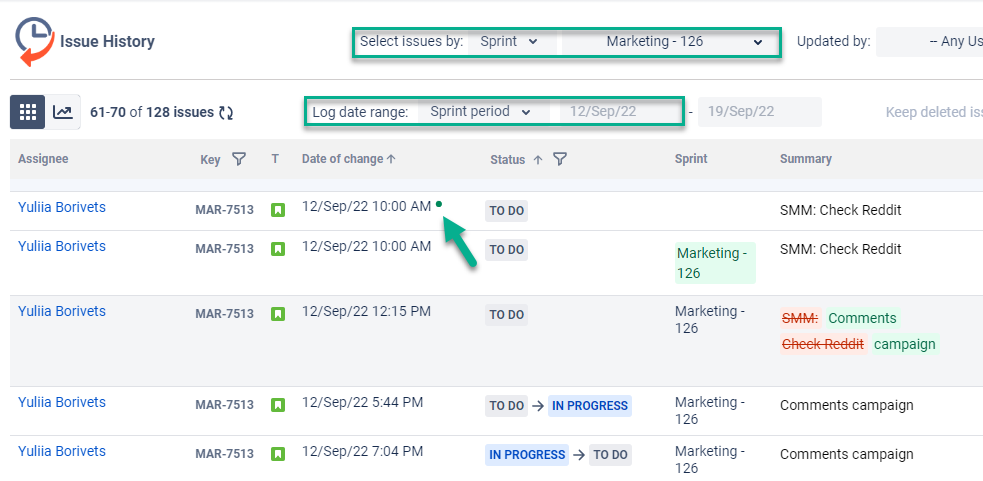Open Yuliia Borivets link in 5:44 PM row

(61, 402)
